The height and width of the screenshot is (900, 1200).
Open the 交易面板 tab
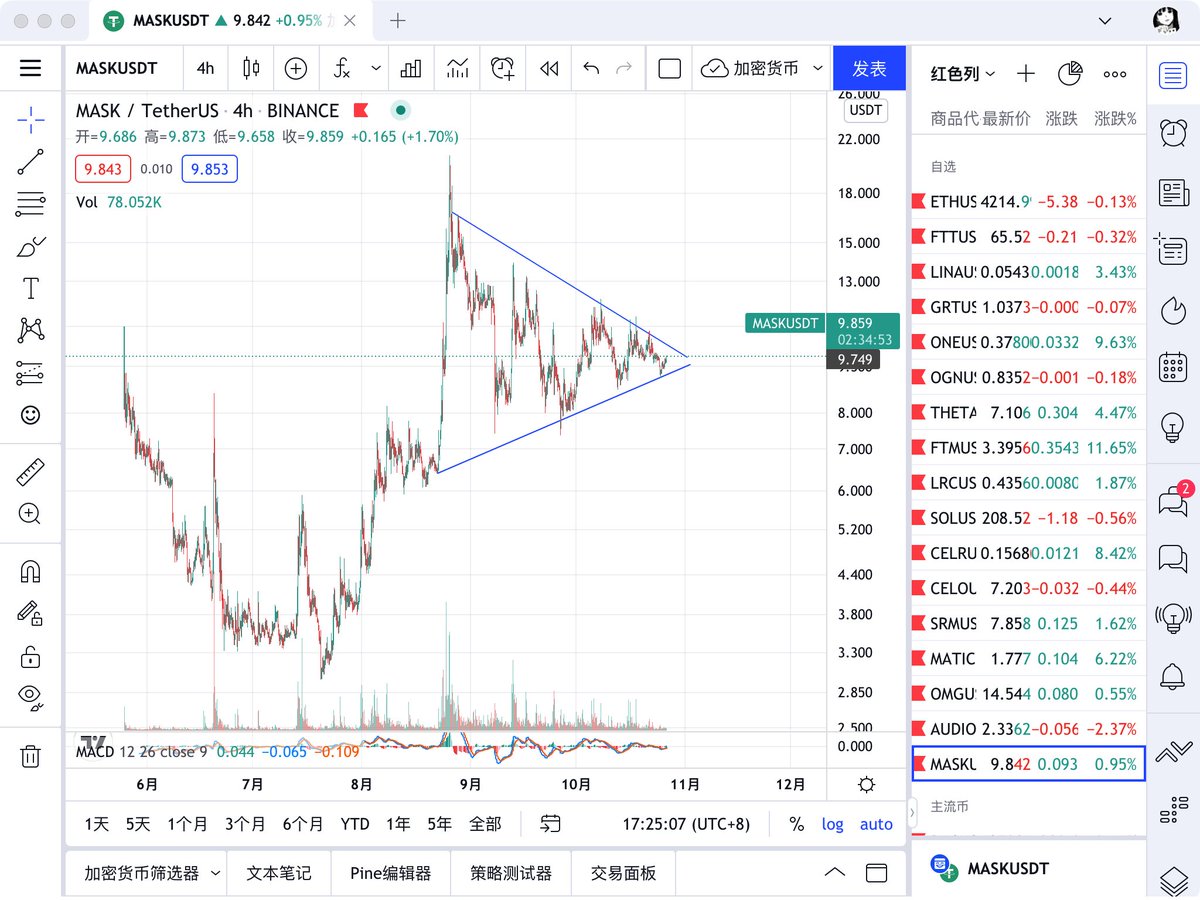point(624,873)
